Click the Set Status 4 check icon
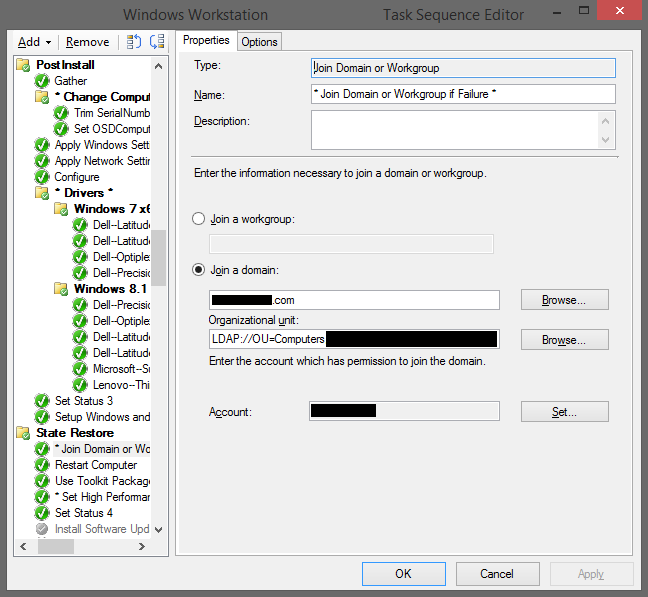Viewport: 648px width, 597px height. [42, 513]
